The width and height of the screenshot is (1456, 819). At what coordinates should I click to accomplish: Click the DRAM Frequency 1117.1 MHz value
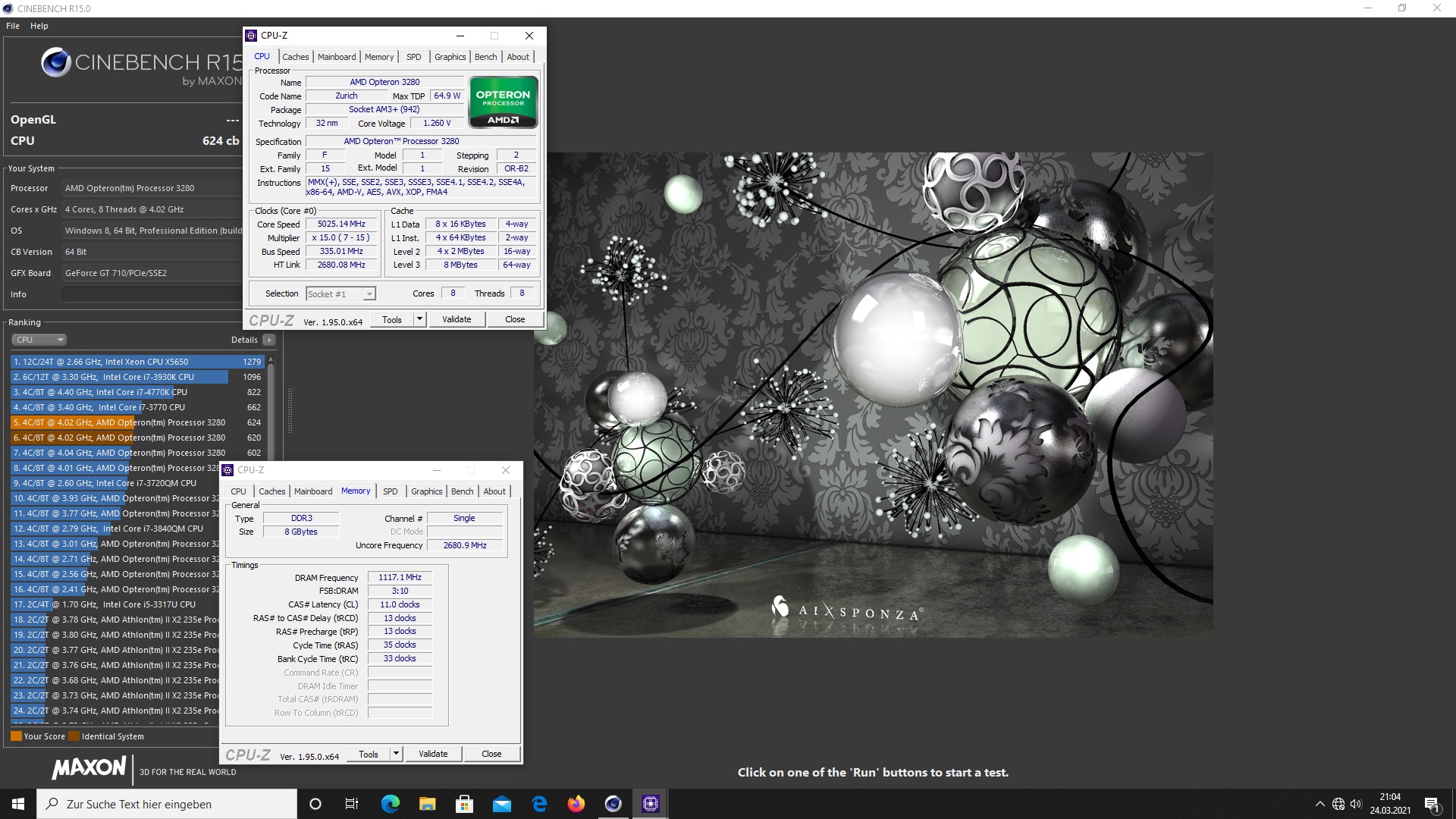(400, 578)
